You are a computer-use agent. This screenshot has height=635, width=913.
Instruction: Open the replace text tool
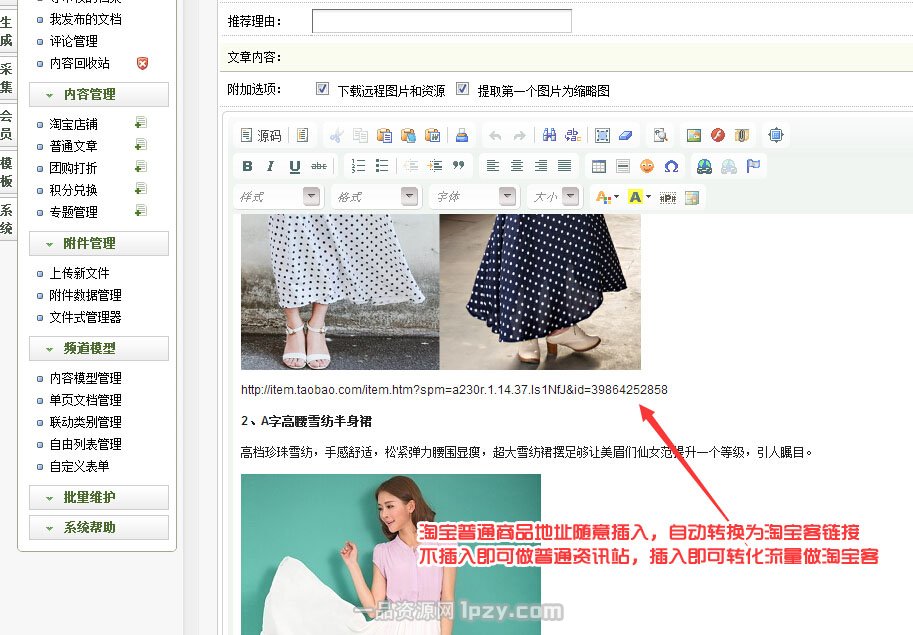[573, 136]
